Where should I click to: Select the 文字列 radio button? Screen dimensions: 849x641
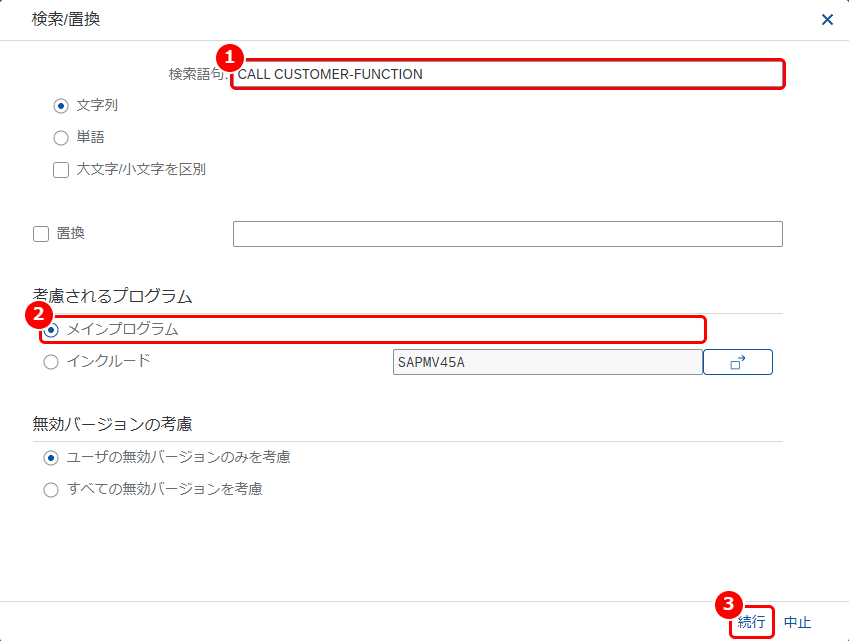coord(61,106)
